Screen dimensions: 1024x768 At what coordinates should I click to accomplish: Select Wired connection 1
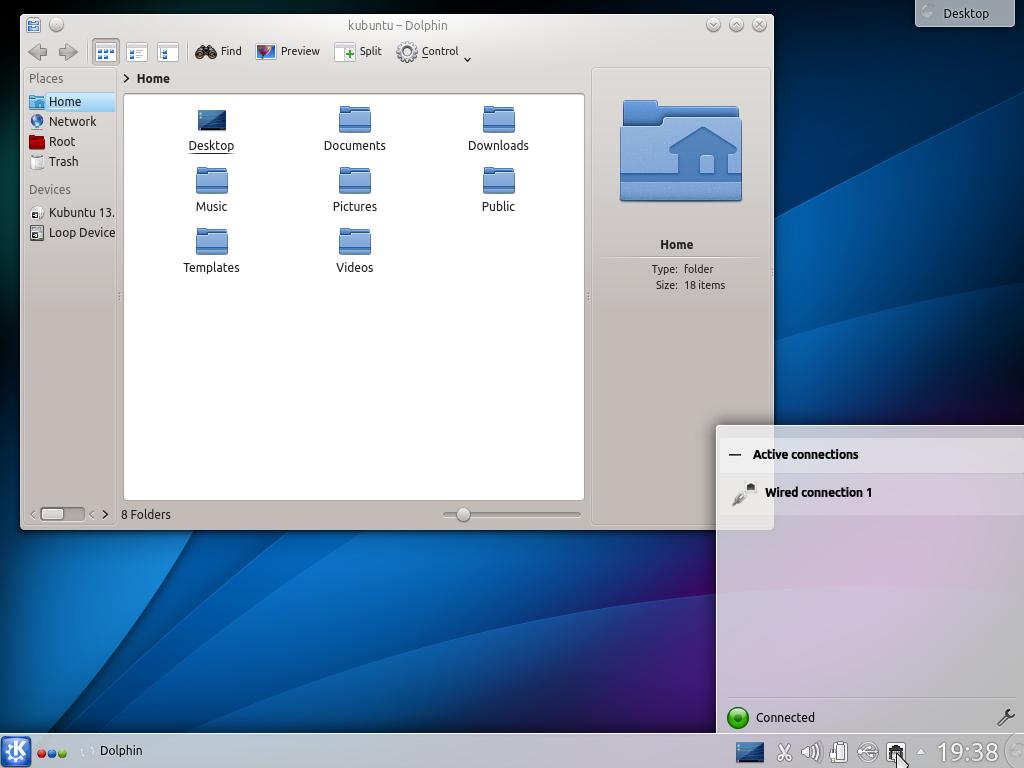point(818,492)
